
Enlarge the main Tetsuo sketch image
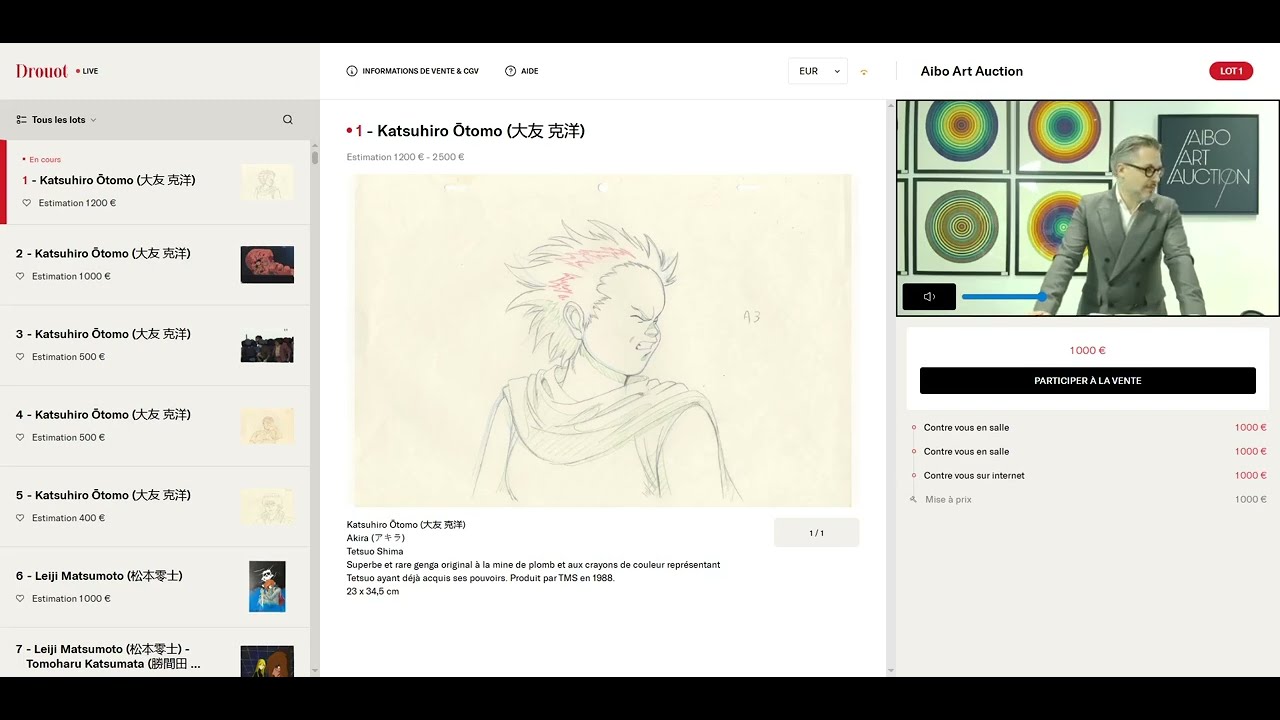(603, 340)
